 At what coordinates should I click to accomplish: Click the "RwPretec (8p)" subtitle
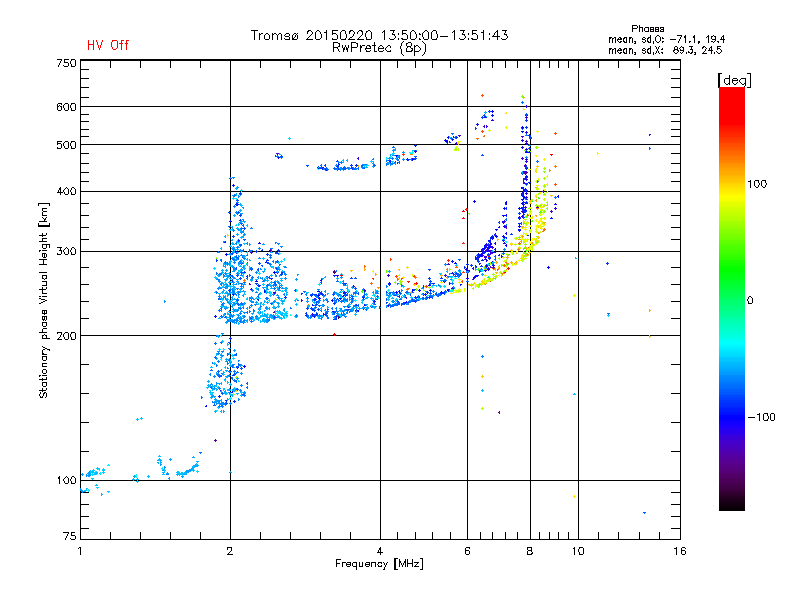click(379, 48)
